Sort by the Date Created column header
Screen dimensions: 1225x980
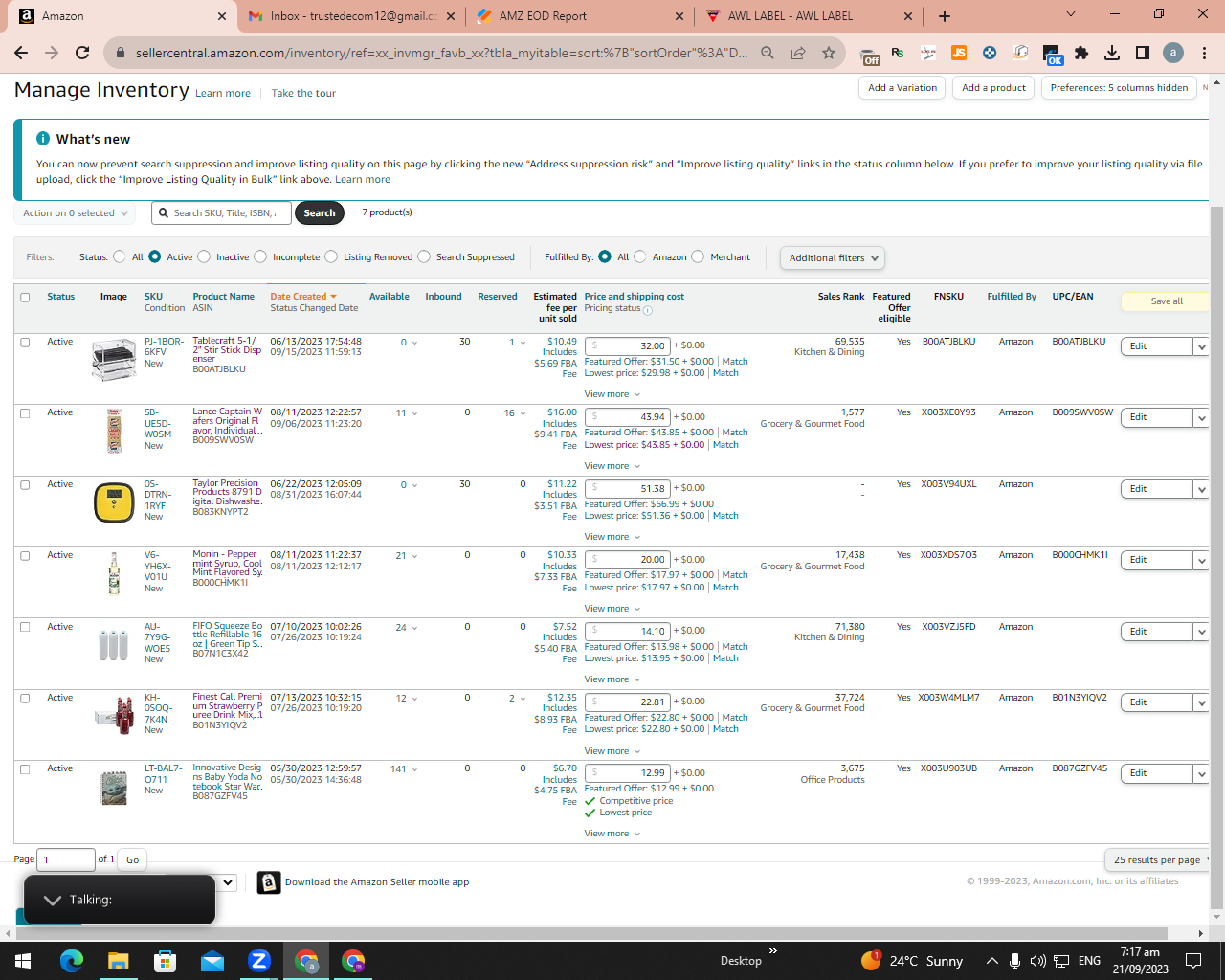pos(303,297)
